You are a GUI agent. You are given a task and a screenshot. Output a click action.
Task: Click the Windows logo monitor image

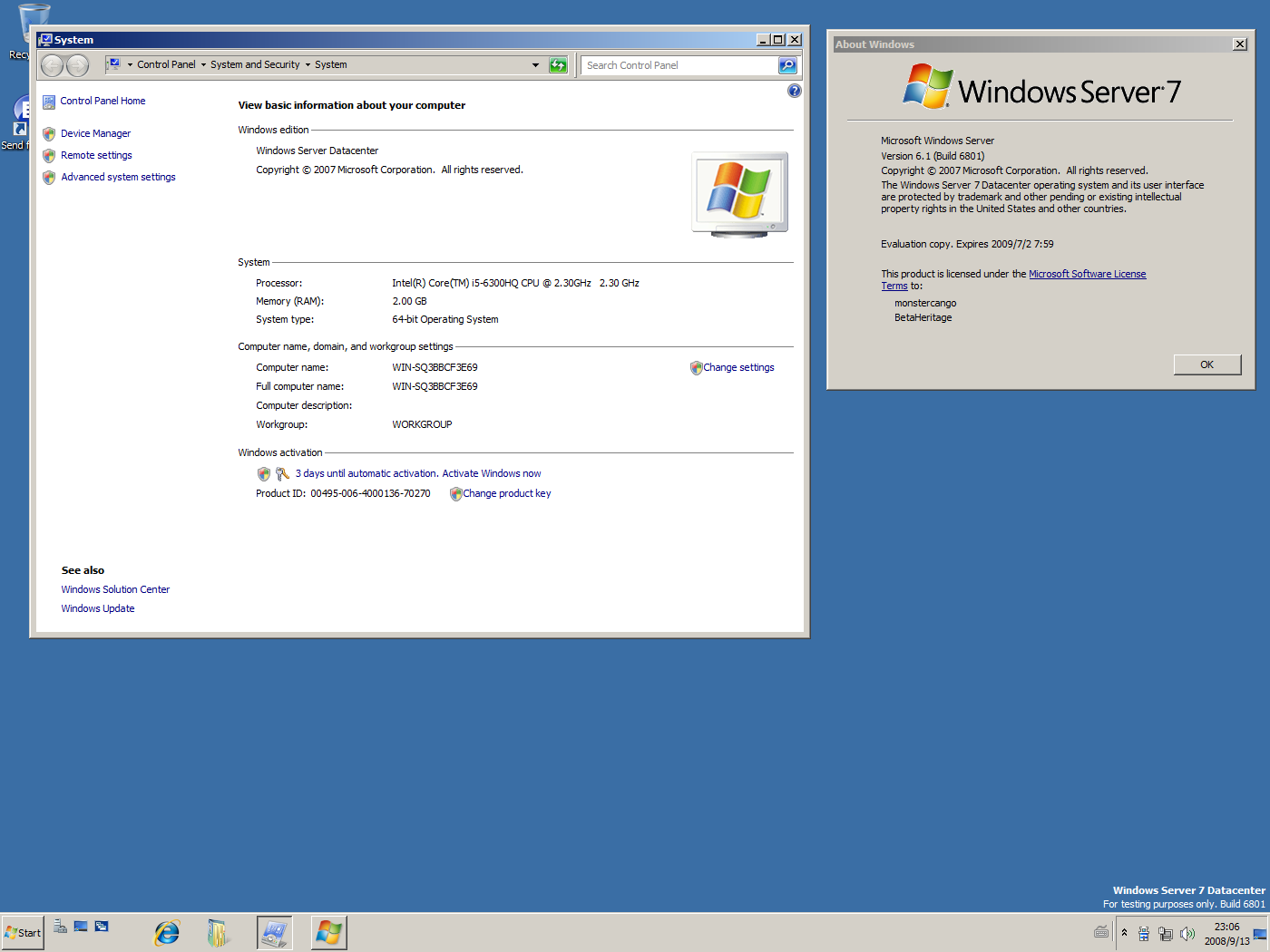(739, 194)
